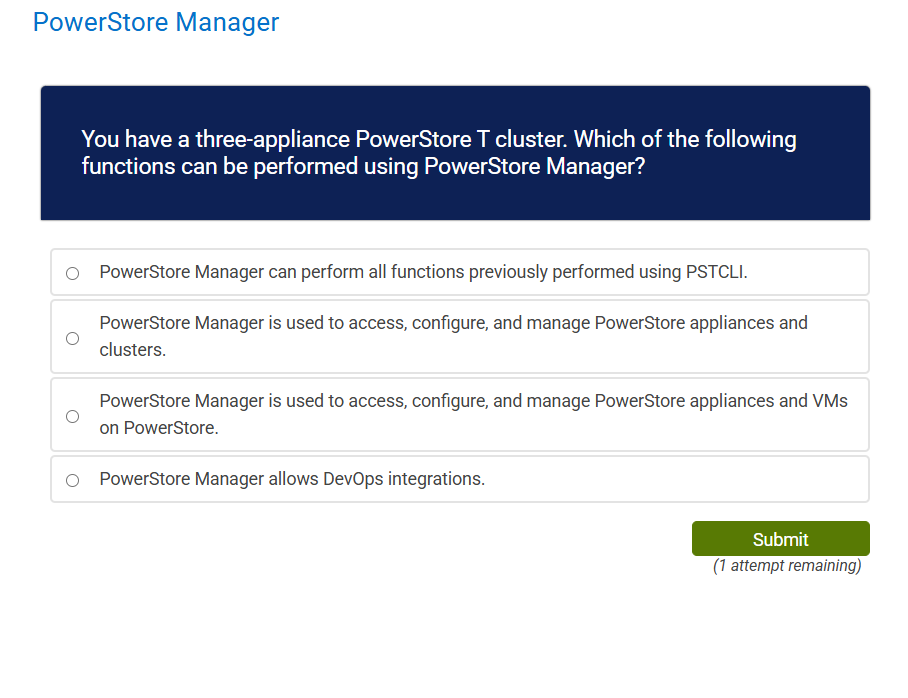This screenshot has height=698, width=908.
Task: Click the PowerStore Manager page title
Action: tap(155, 22)
